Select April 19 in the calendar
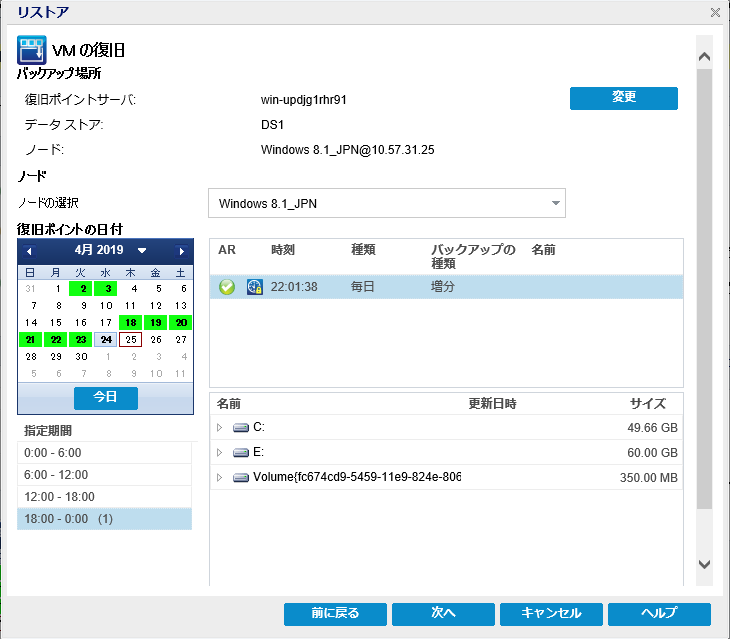The image size is (730, 639). click(155, 323)
